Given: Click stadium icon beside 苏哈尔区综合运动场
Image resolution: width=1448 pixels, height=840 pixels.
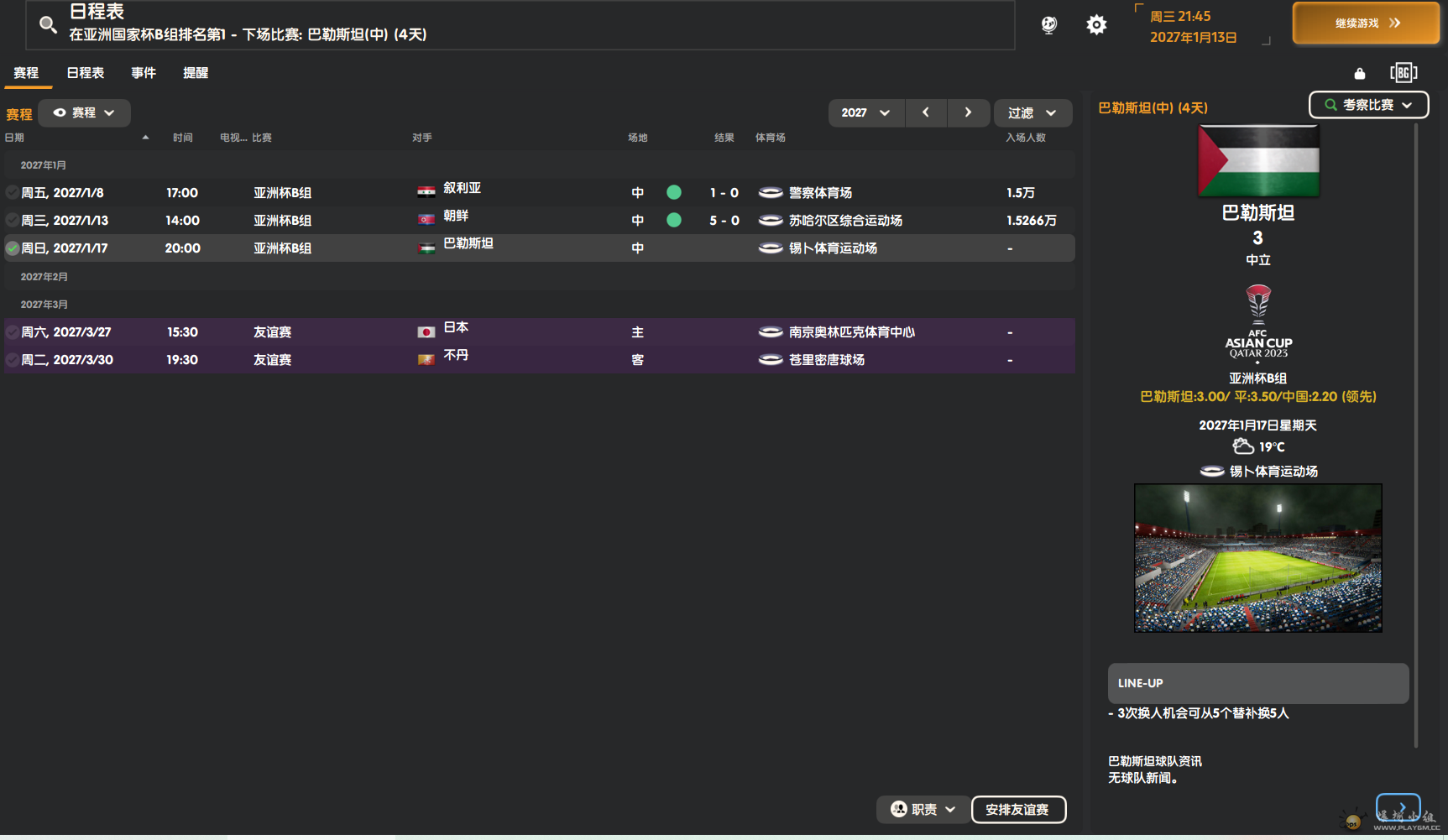Looking at the screenshot, I should (771, 220).
